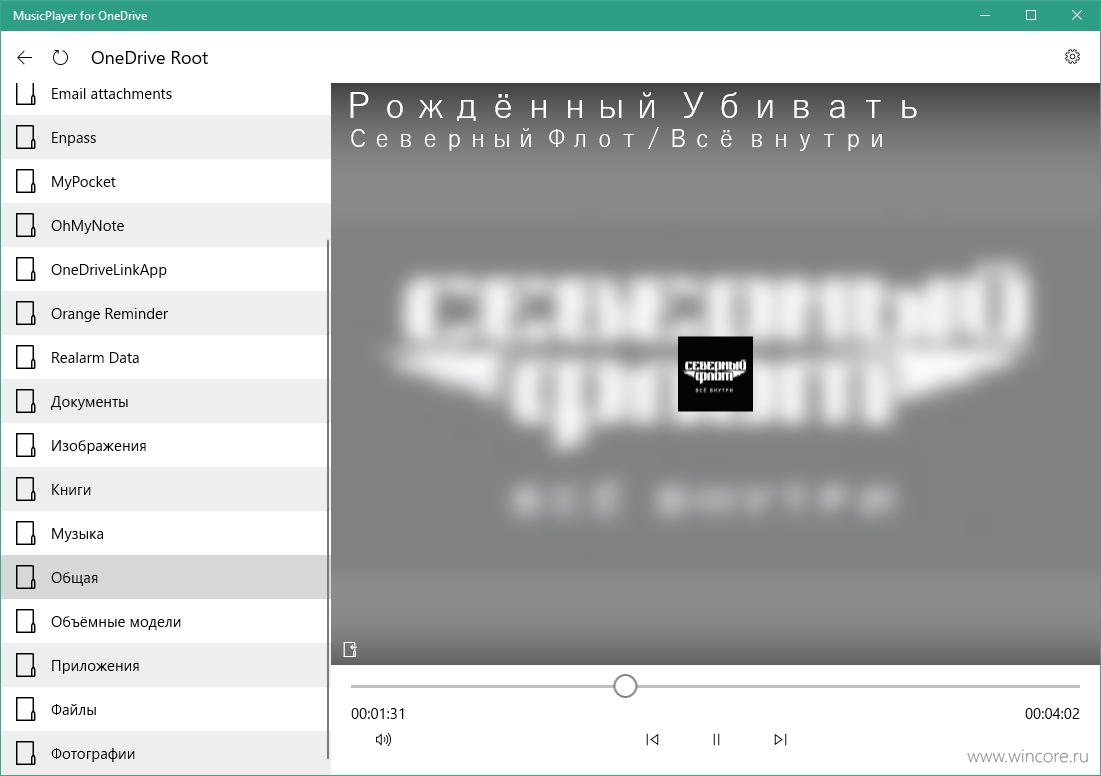
Task: Skip to the previous track
Action: 652,739
